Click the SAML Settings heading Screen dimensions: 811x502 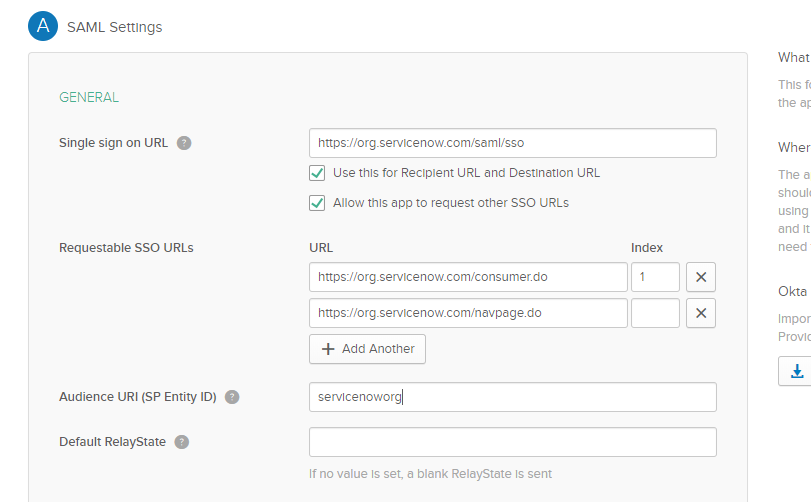click(114, 27)
